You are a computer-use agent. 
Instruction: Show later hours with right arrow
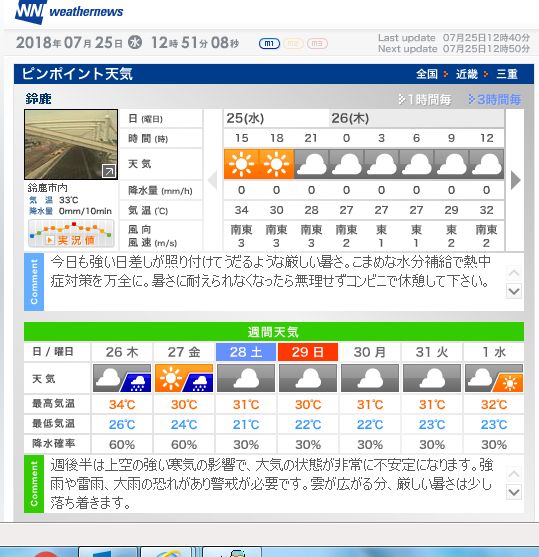click(515, 180)
